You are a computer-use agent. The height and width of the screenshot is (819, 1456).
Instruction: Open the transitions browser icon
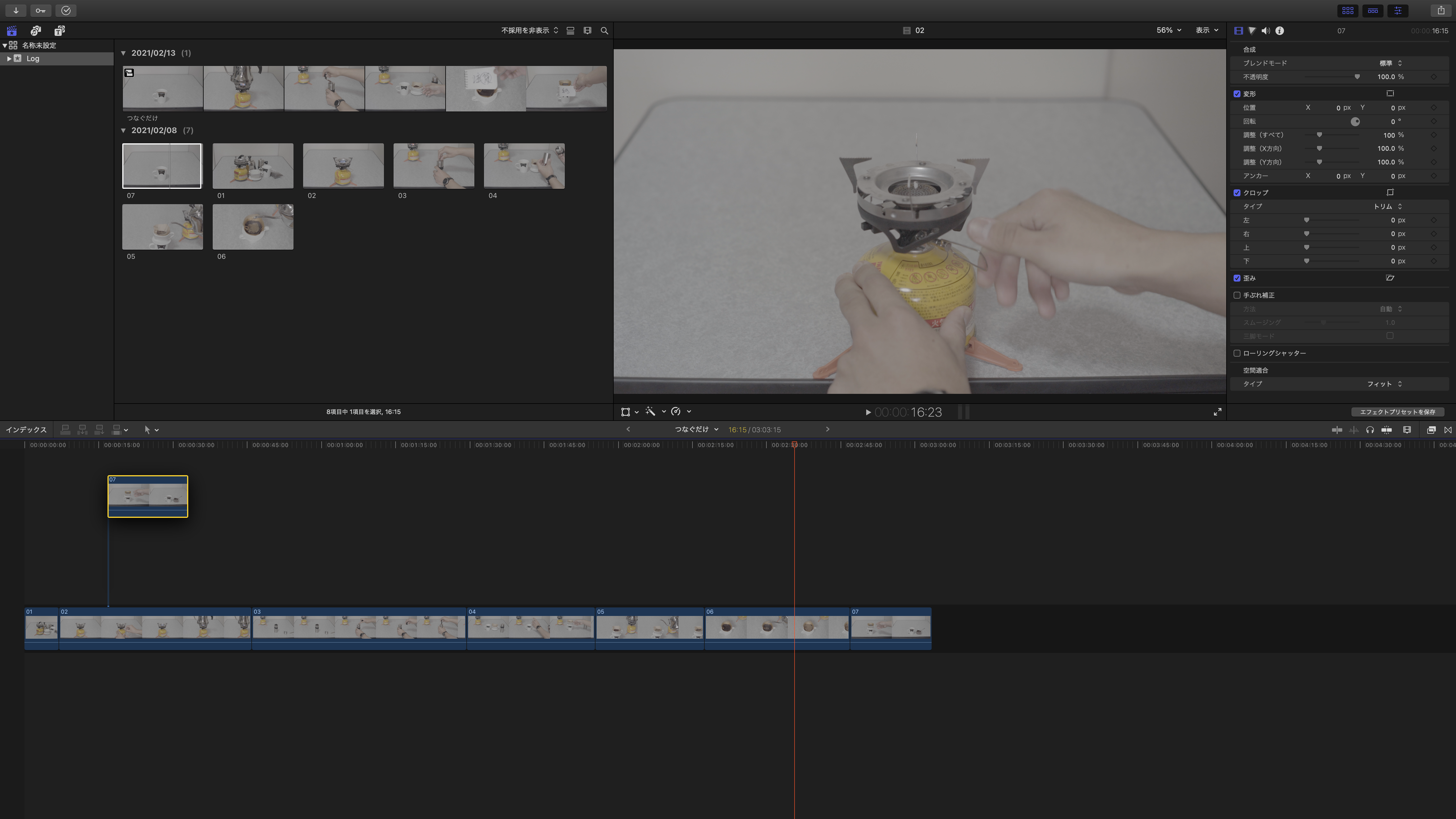(1448, 430)
